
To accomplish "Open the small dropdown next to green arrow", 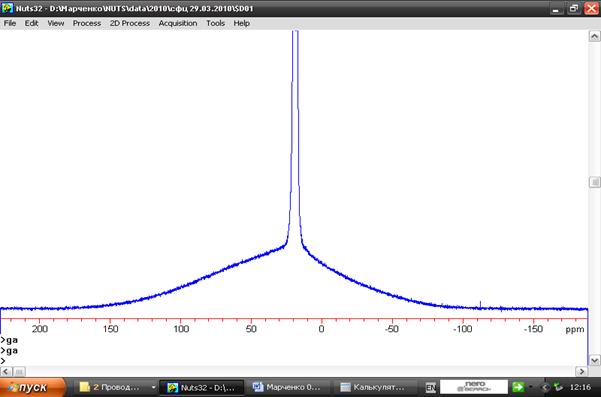I will pos(531,387).
